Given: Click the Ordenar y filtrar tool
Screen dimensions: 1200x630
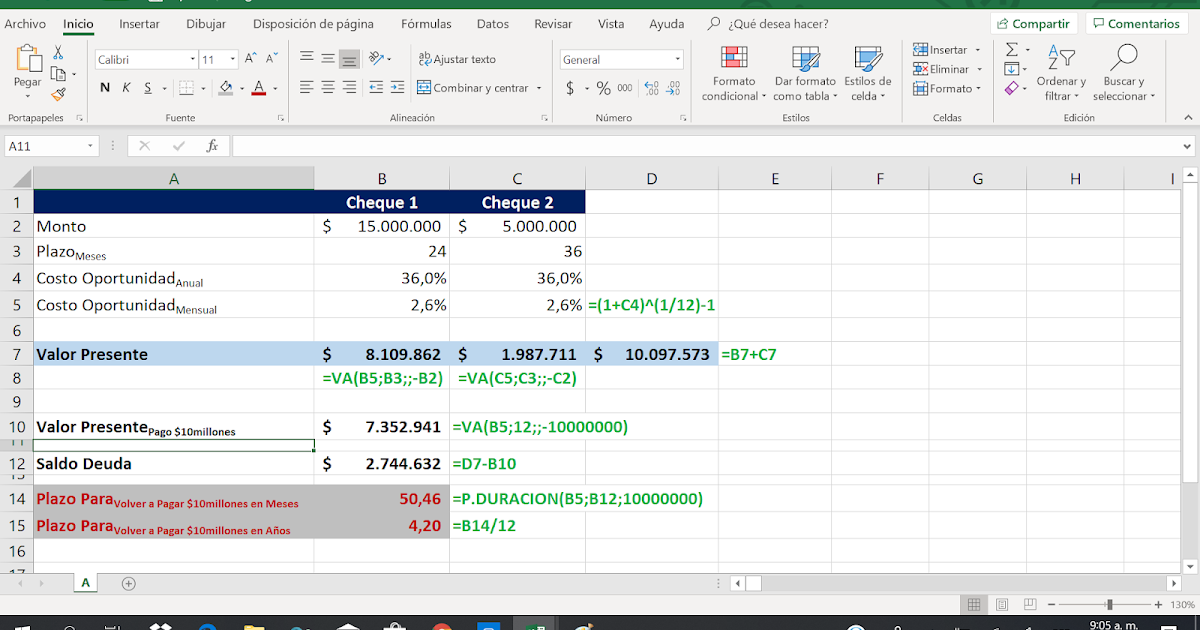Looking at the screenshot, I should click(x=1061, y=75).
